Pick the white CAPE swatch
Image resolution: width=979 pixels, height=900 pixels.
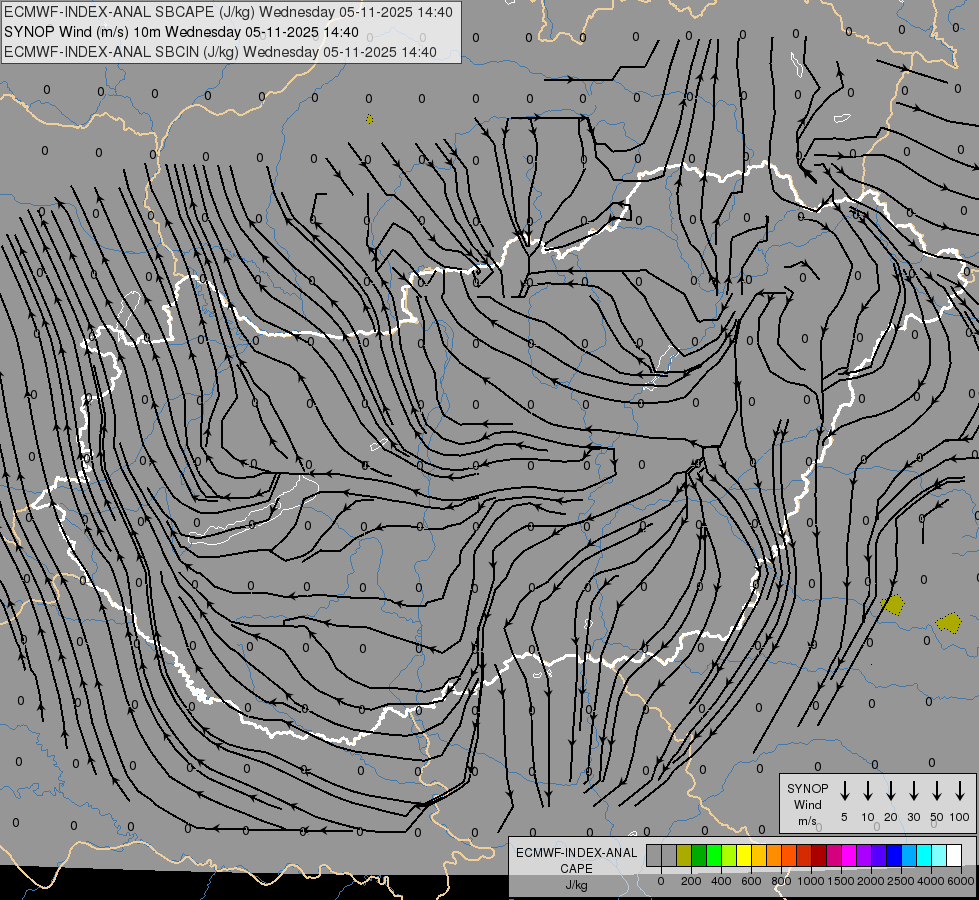(953, 855)
